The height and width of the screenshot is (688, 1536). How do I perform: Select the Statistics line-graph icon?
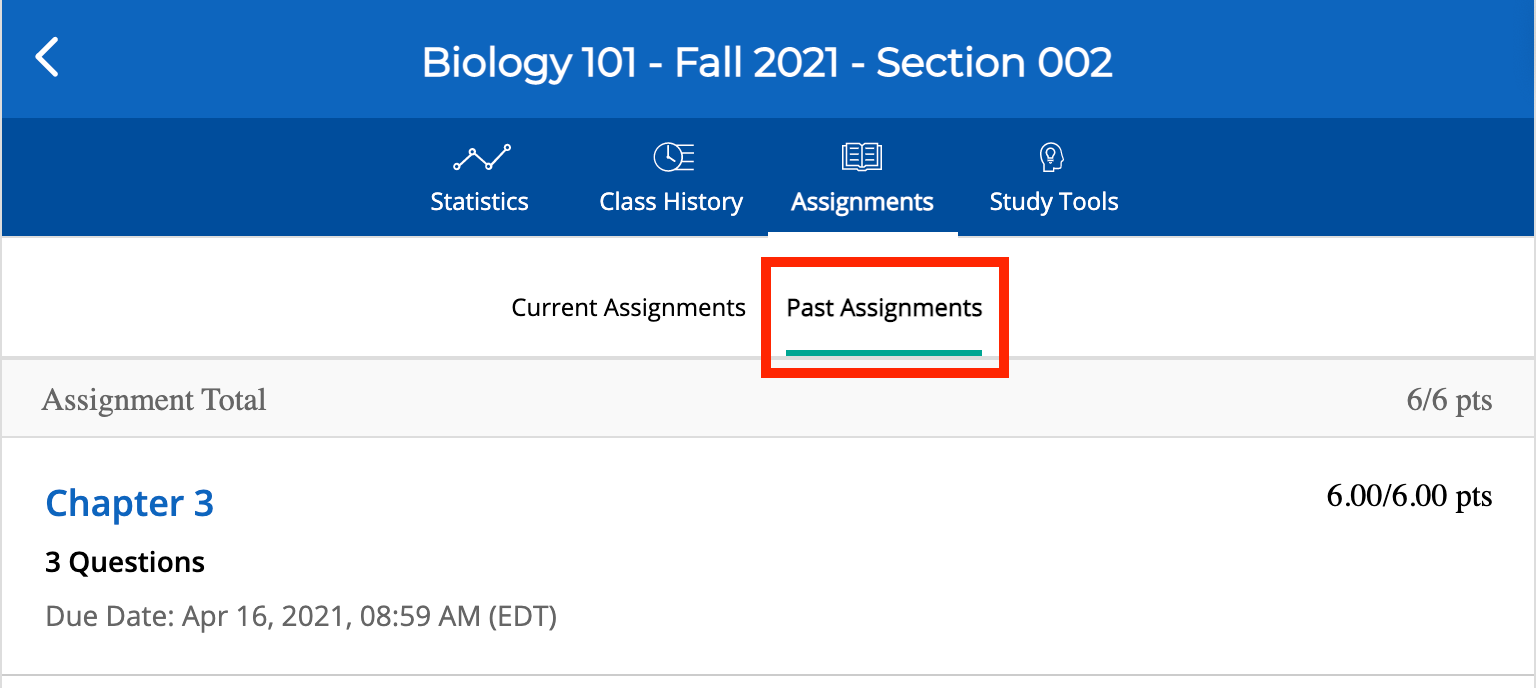[x=480, y=157]
